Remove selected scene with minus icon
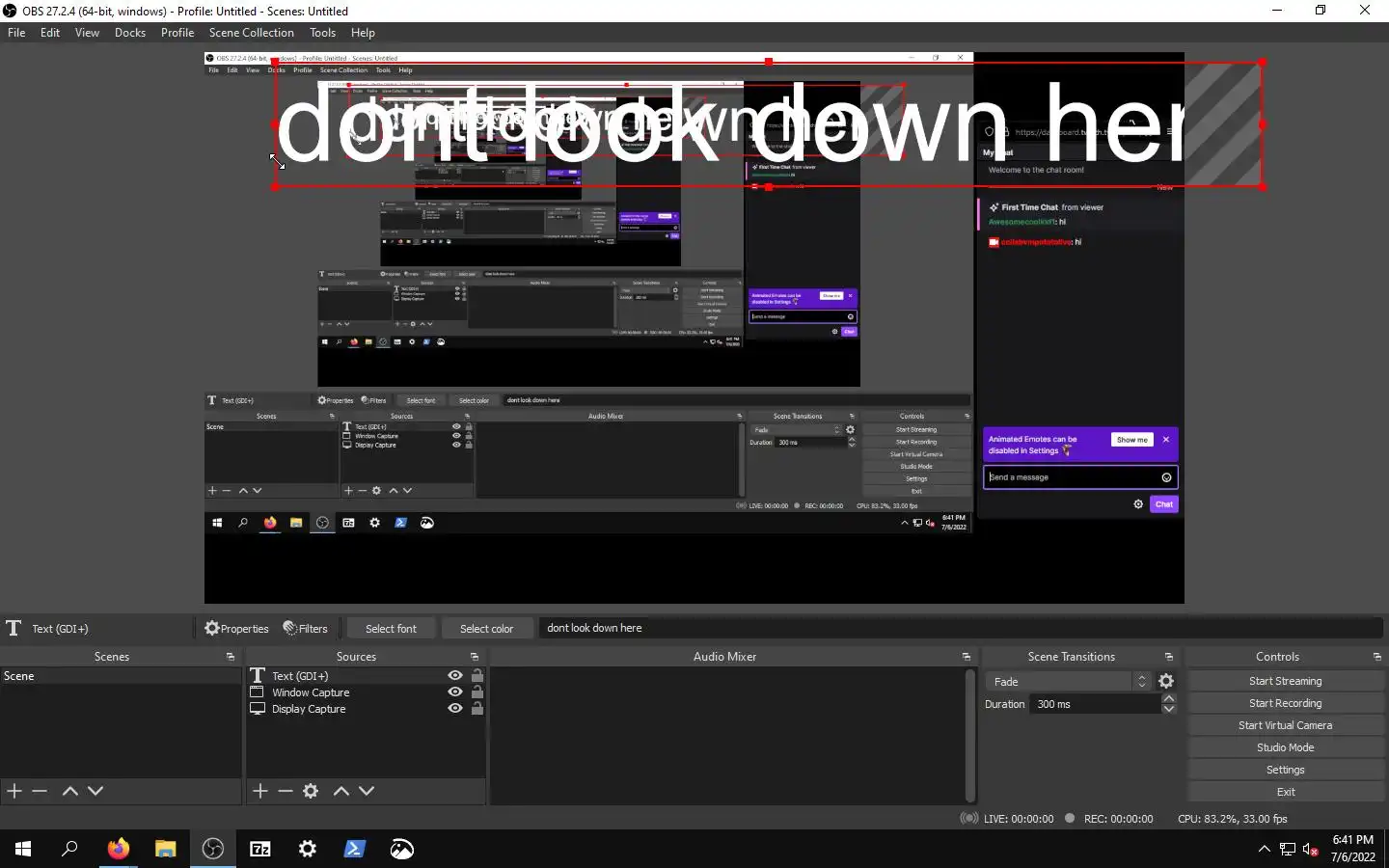Screen dimensions: 1389x868 pyautogui.click(x=40, y=791)
